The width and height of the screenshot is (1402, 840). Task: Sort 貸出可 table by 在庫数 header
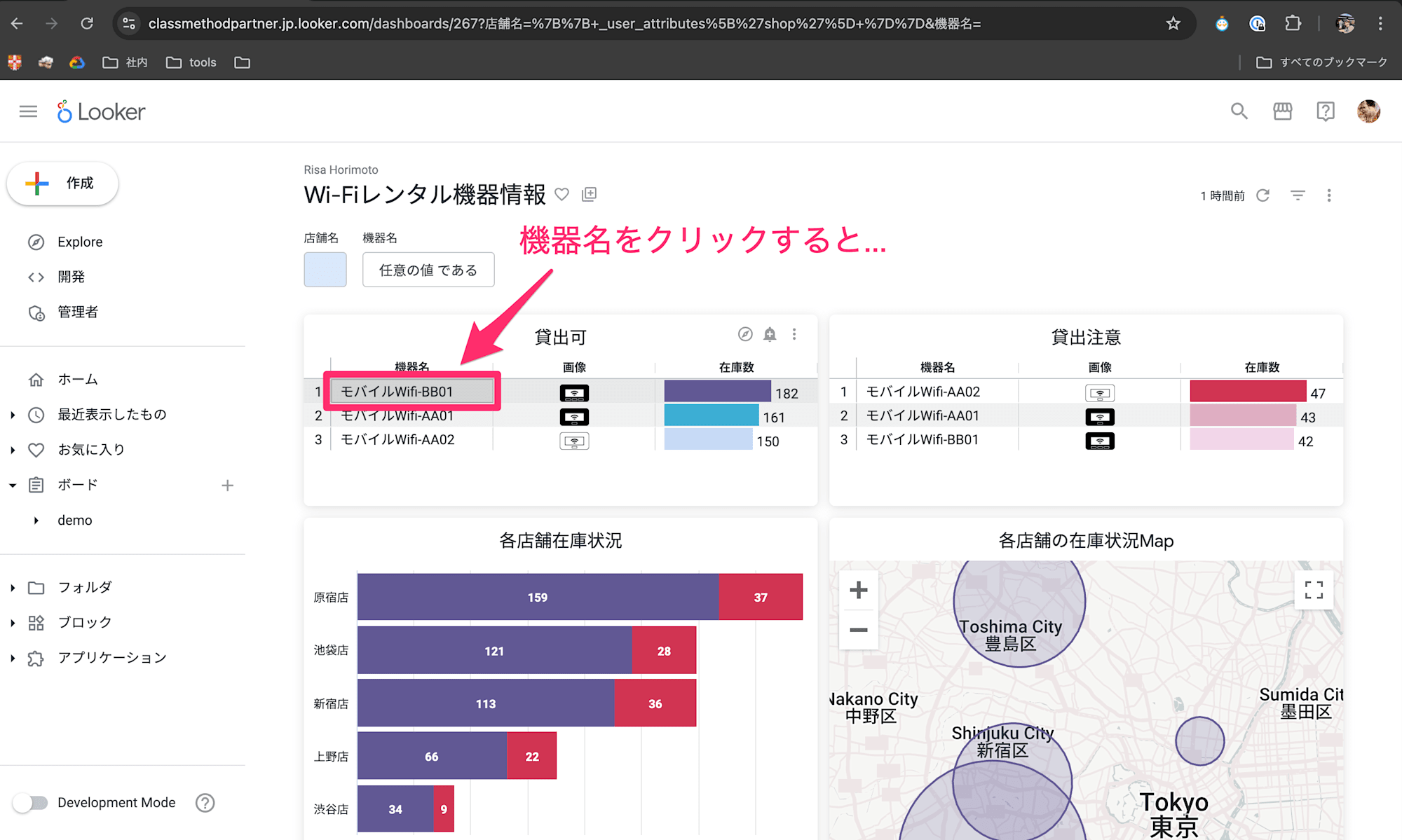(x=736, y=367)
